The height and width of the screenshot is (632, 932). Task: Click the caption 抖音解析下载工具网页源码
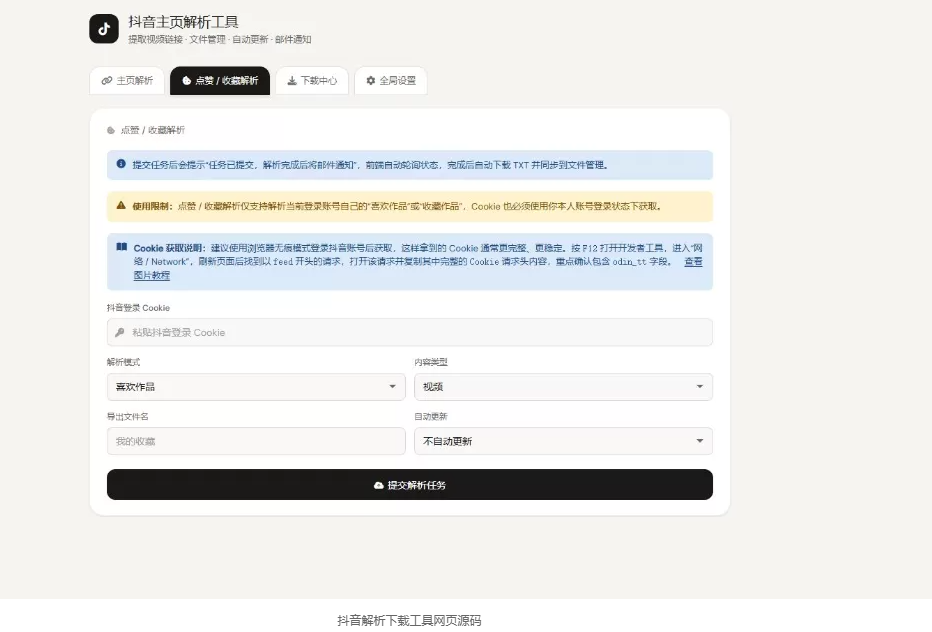point(409,621)
